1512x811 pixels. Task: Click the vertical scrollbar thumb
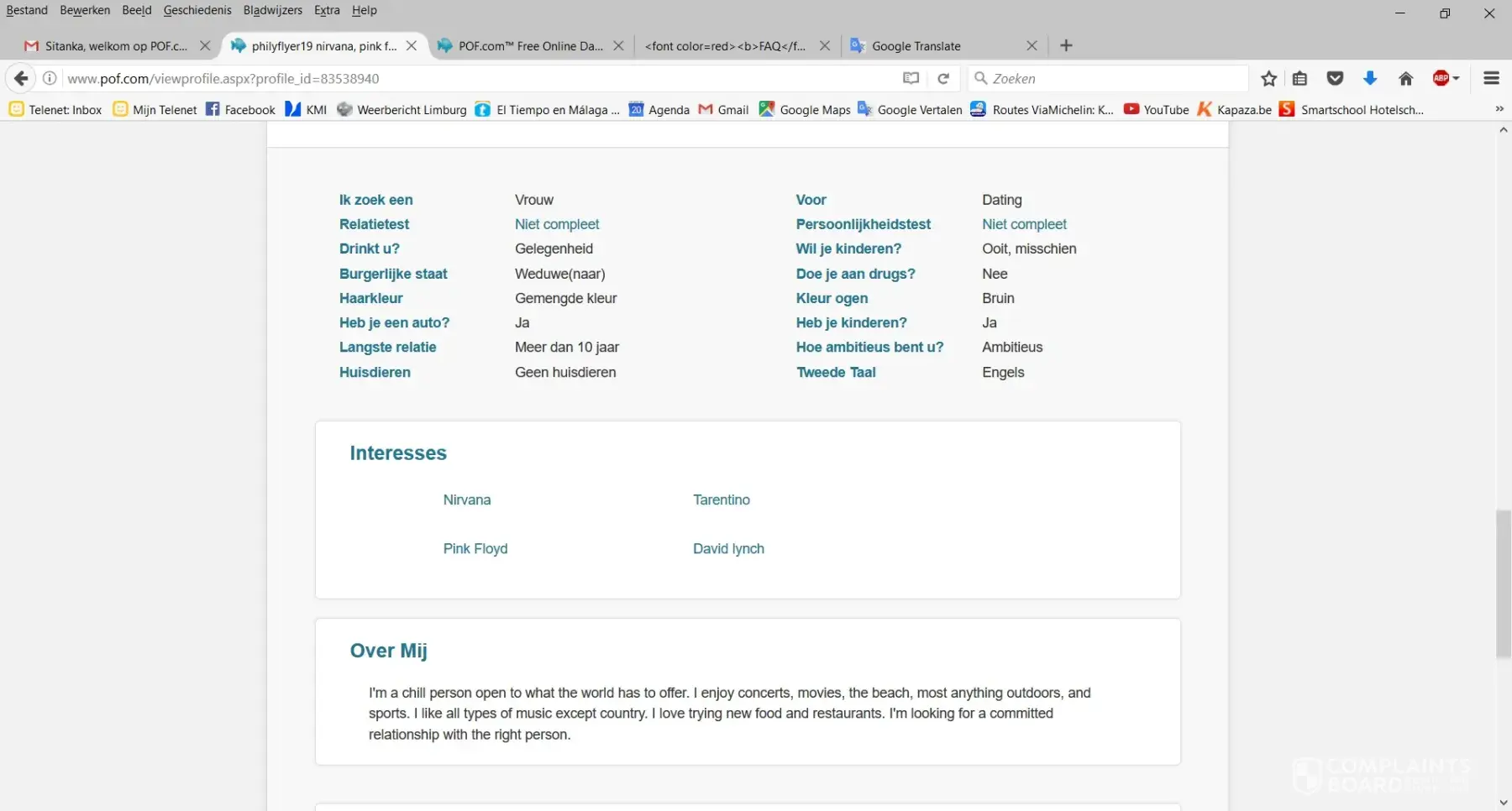1503,583
